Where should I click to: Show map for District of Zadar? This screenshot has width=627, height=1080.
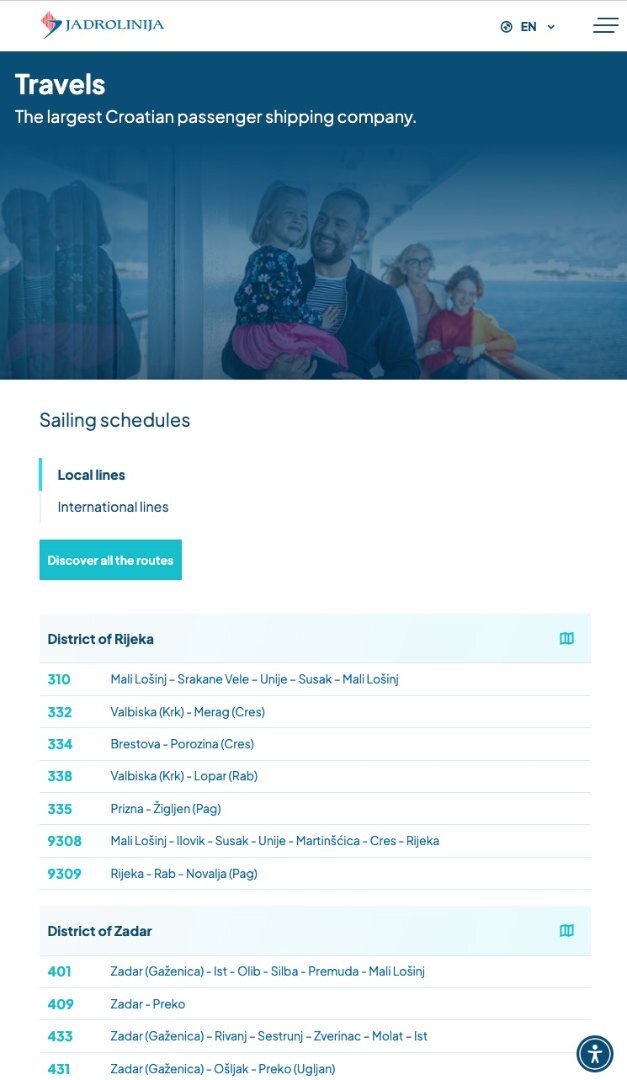[566, 931]
